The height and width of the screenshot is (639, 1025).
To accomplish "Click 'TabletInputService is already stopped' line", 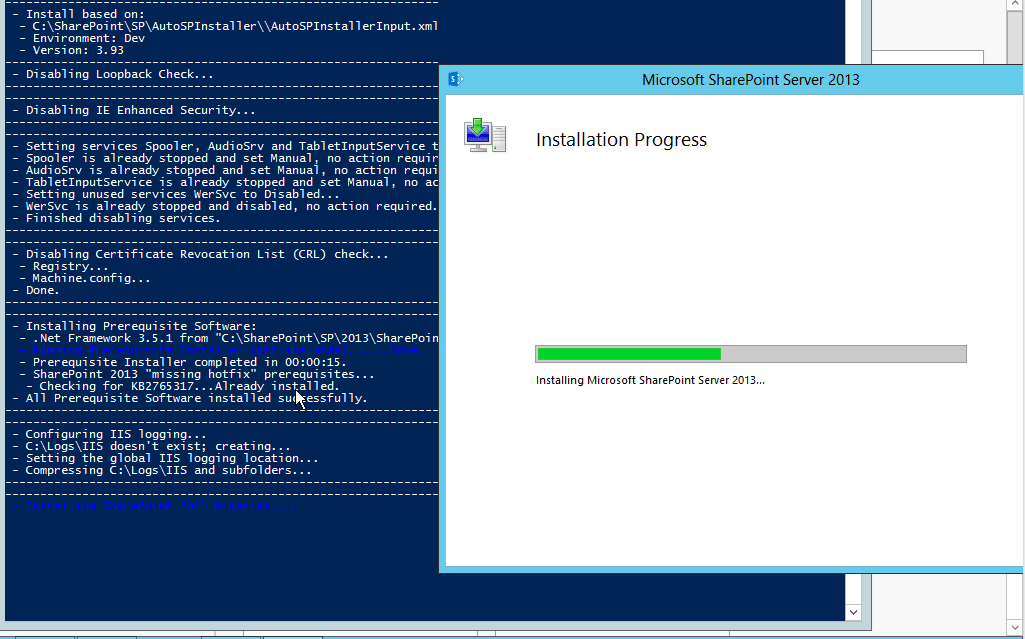I will coord(226,182).
